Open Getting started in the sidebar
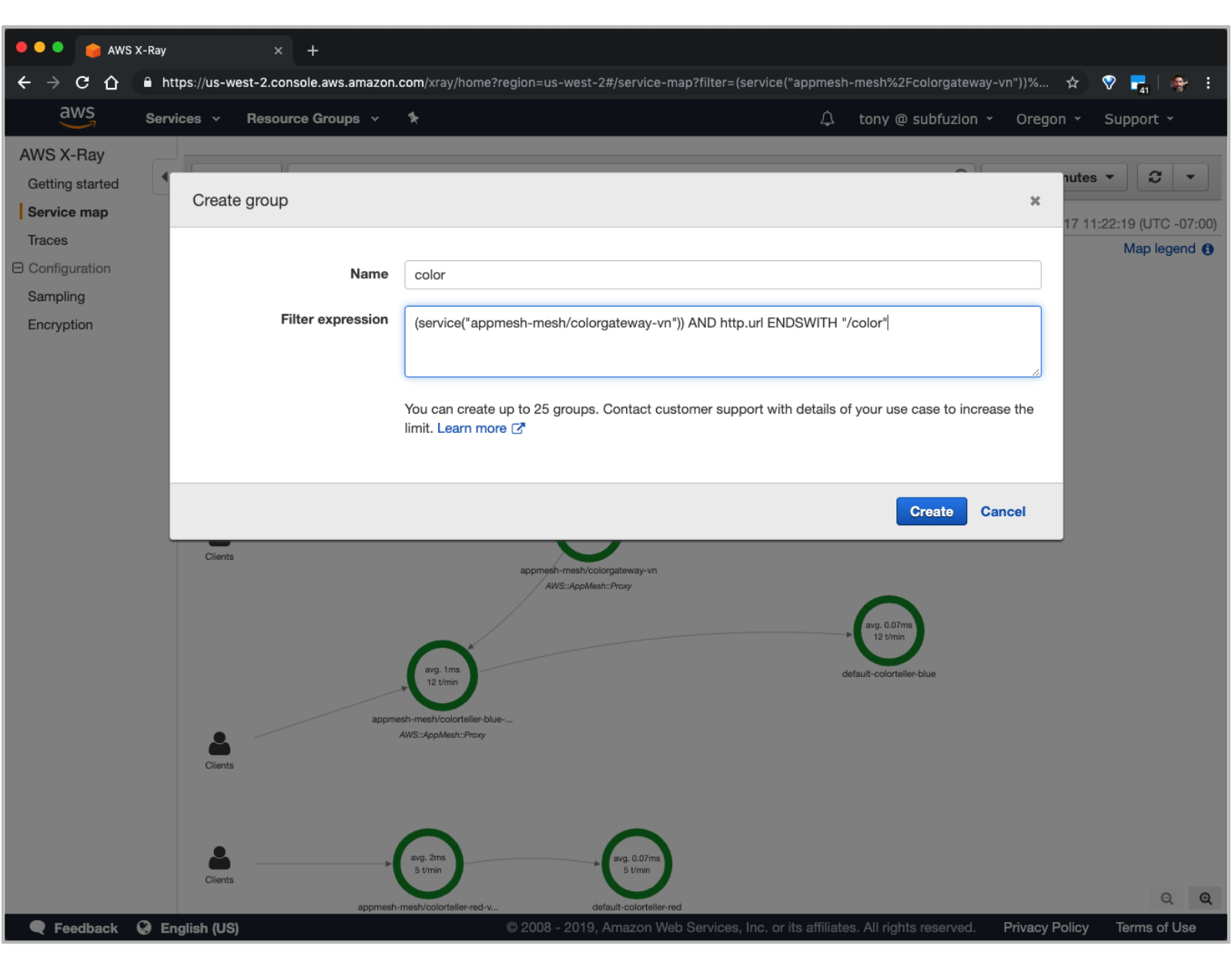 click(x=73, y=184)
